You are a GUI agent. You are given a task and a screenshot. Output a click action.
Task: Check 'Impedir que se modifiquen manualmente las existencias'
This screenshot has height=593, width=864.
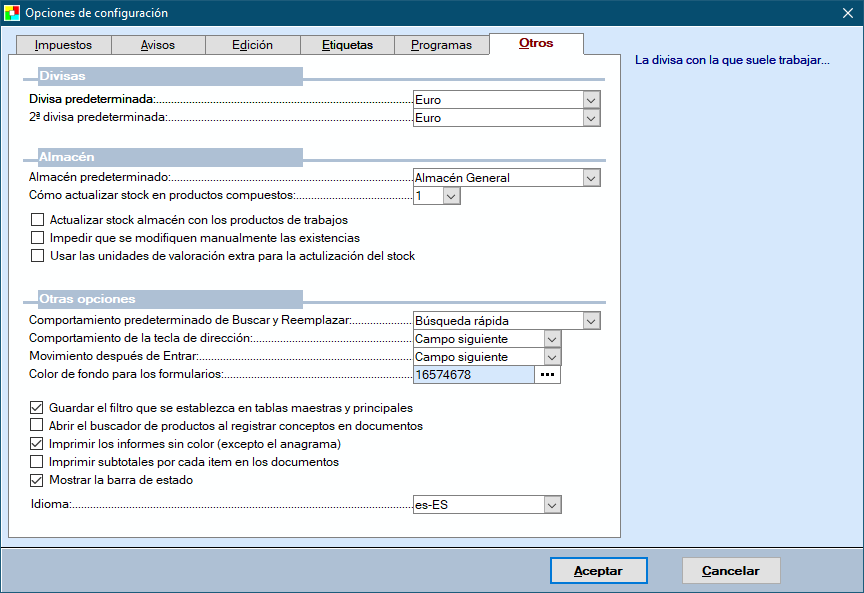(x=38, y=238)
